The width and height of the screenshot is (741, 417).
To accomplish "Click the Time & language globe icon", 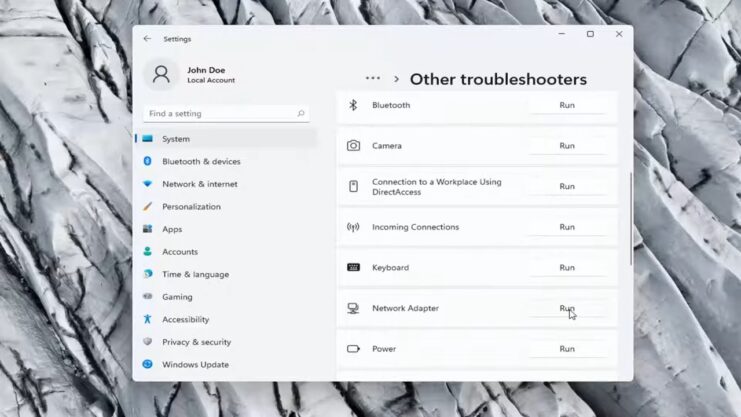I will 147,274.
